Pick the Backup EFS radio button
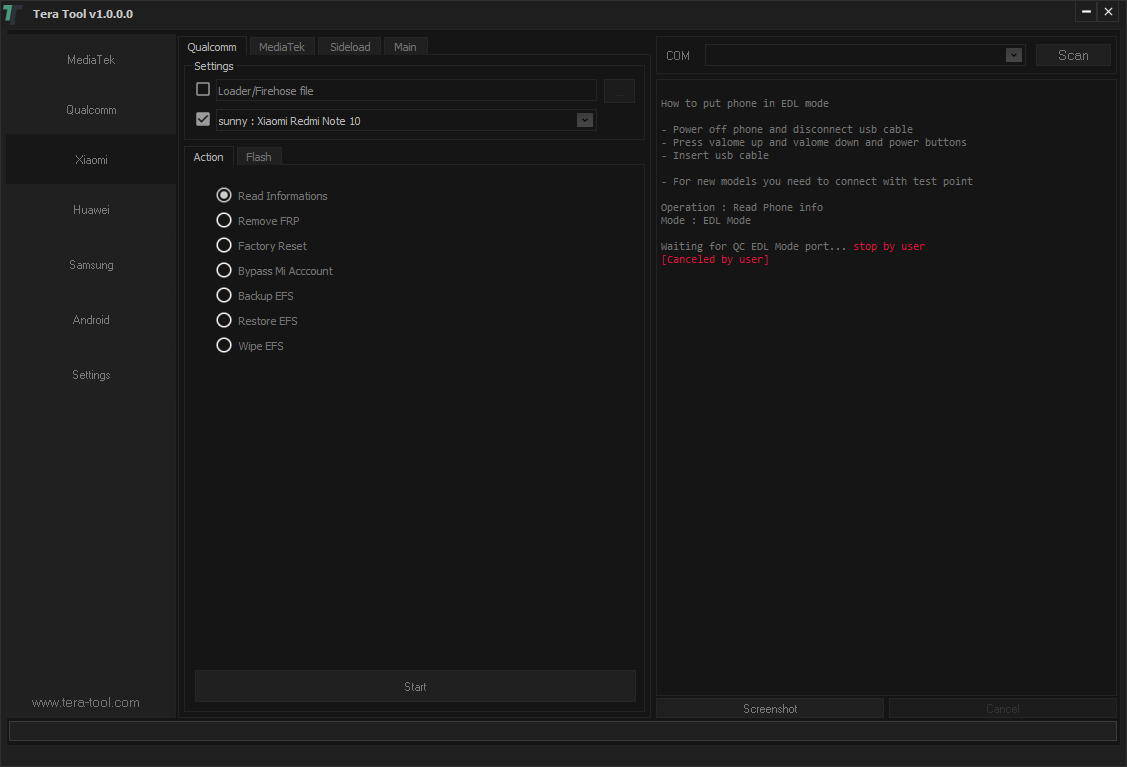This screenshot has height=767, width=1127. point(224,296)
